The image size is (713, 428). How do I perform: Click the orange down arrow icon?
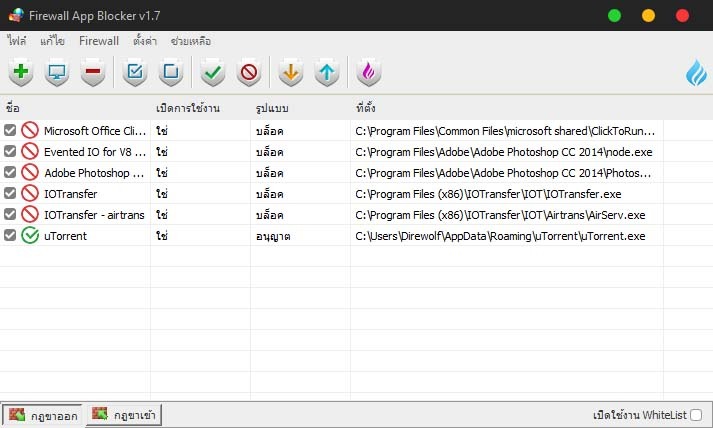pyautogui.click(x=291, y=71)
